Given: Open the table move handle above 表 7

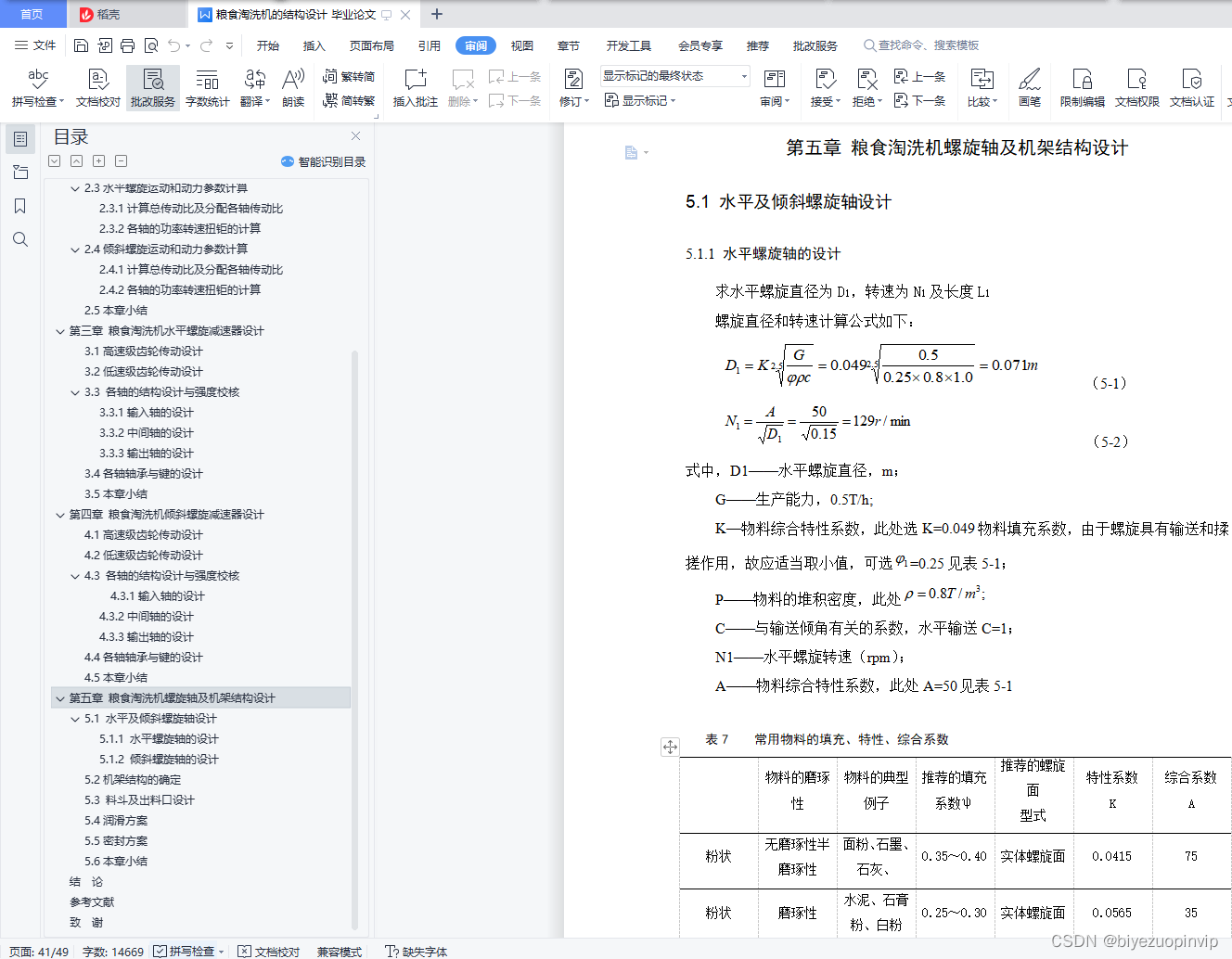Looking at the screenshot, I should click(x=670, y=747).
